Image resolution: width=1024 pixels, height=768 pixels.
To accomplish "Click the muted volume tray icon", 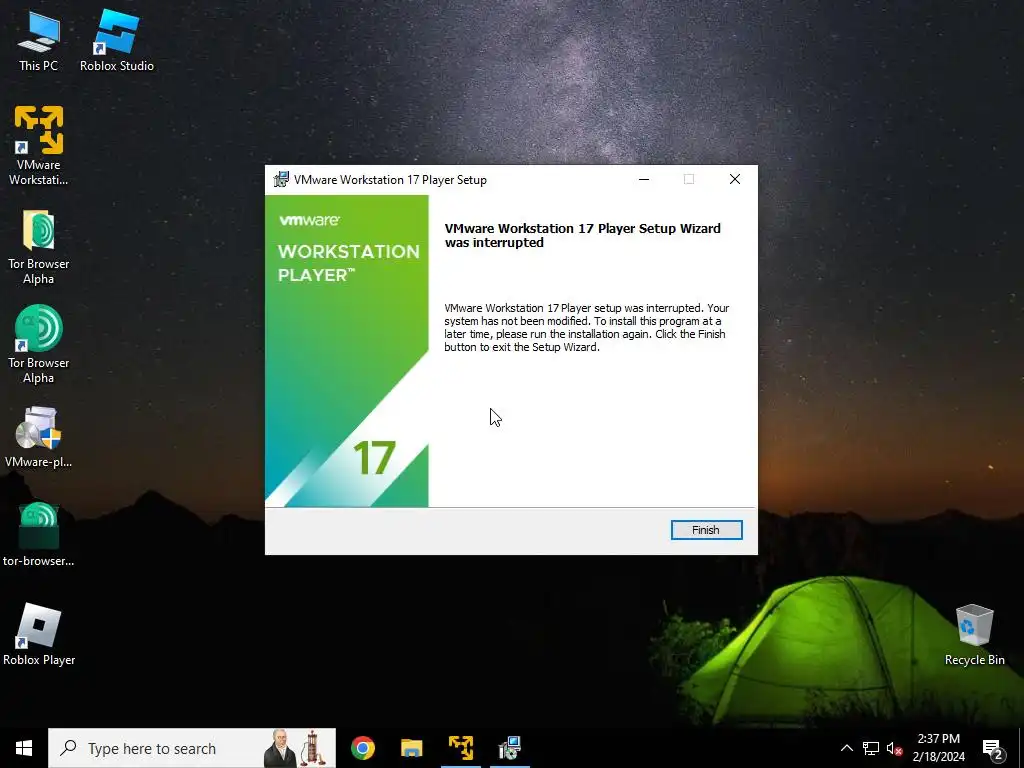I will click(x=894, y=748).
